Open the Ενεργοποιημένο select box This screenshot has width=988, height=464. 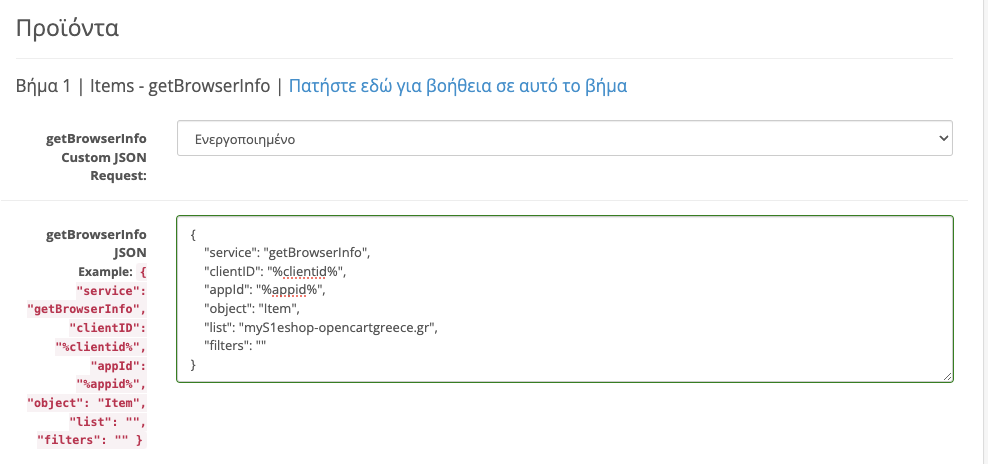click(x=565, y=138)
